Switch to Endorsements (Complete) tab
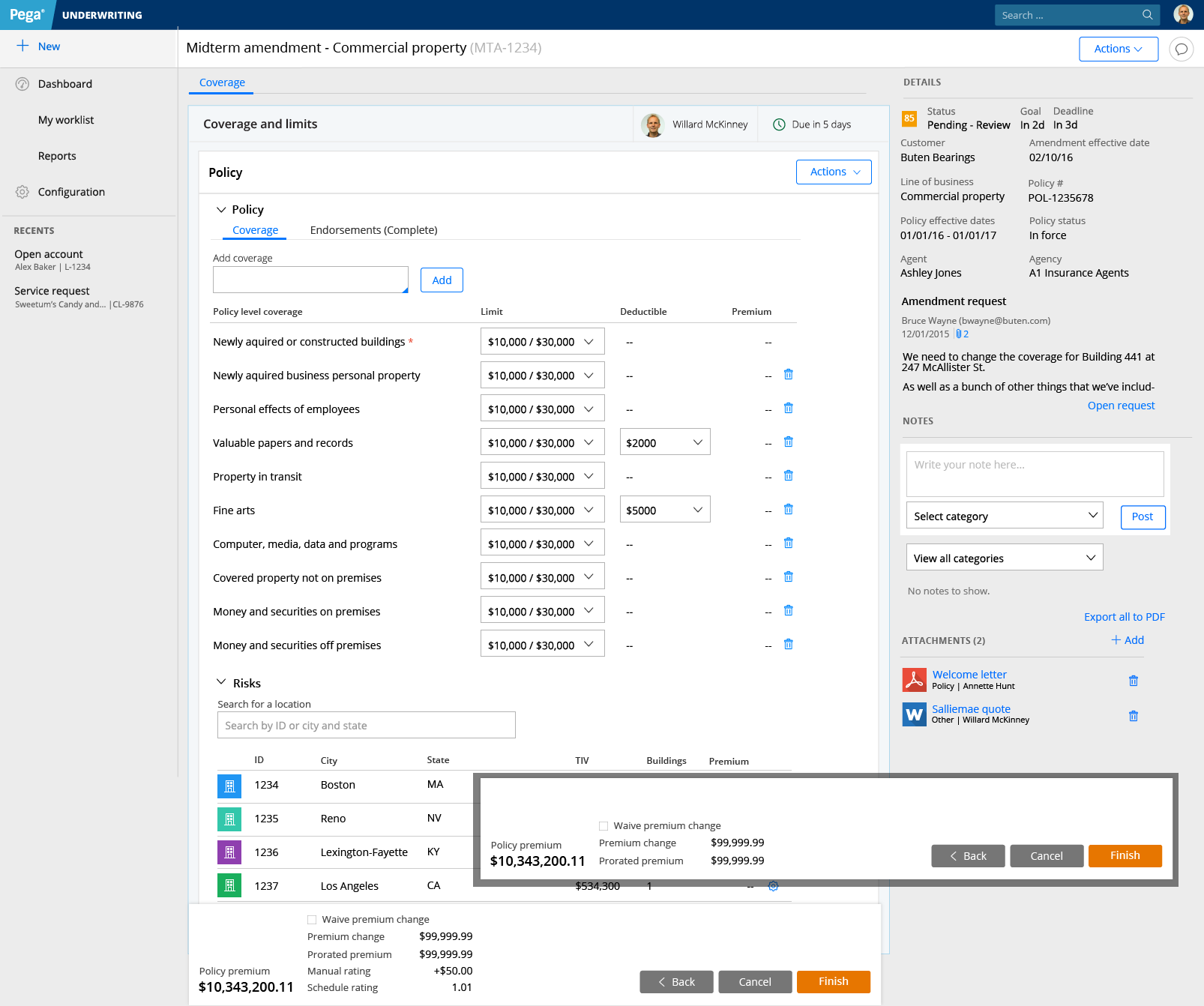 coord(373,230)
